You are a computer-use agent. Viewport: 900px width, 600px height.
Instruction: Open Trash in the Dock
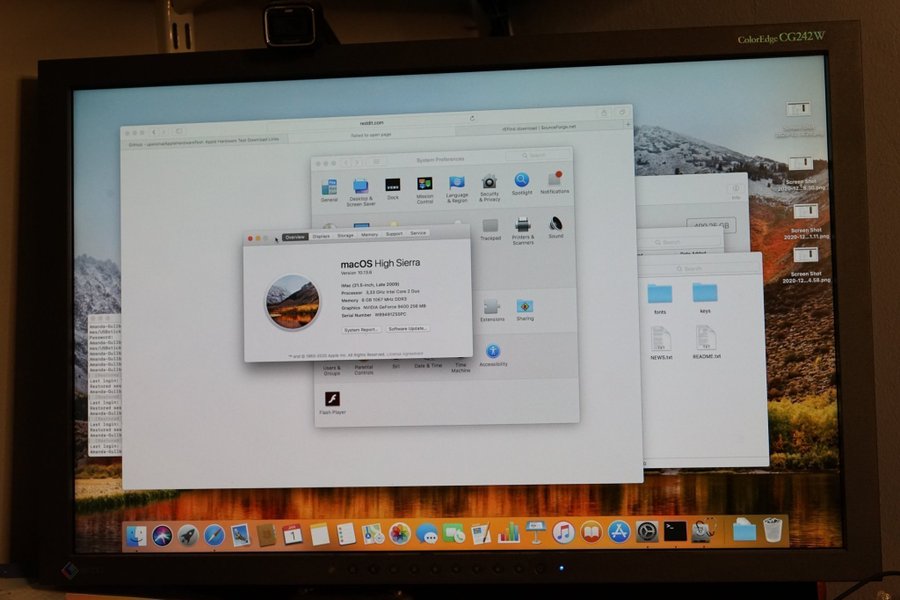coord(773,529)
